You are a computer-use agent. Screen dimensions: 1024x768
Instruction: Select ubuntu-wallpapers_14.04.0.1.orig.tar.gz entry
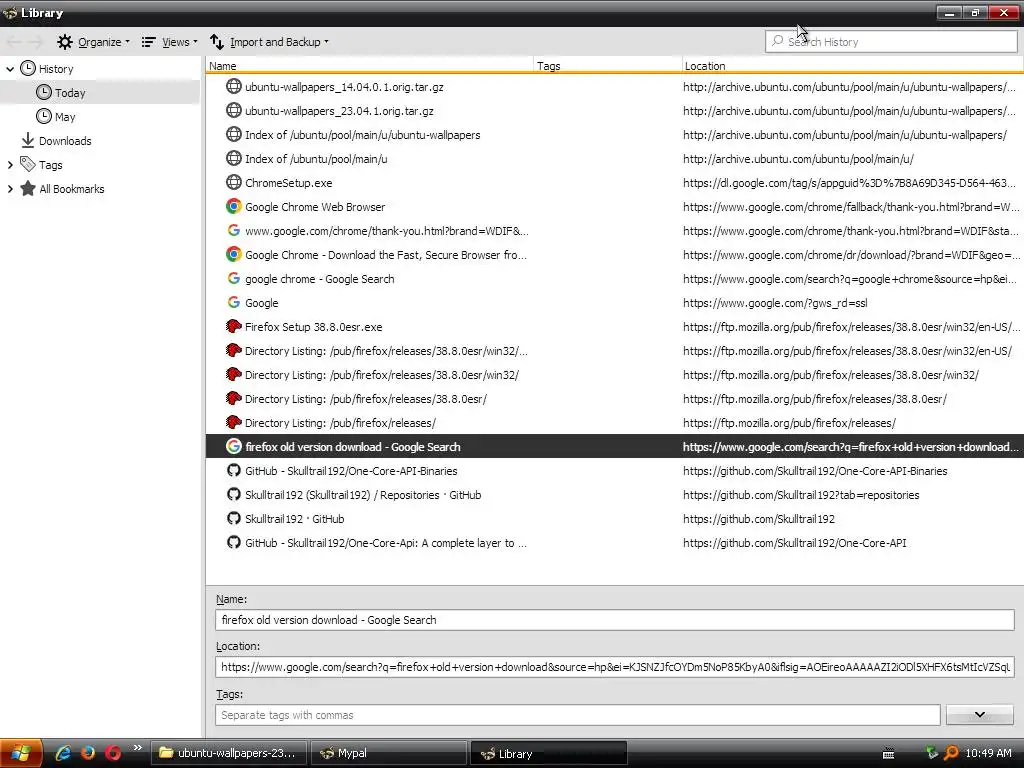point(615,87)
